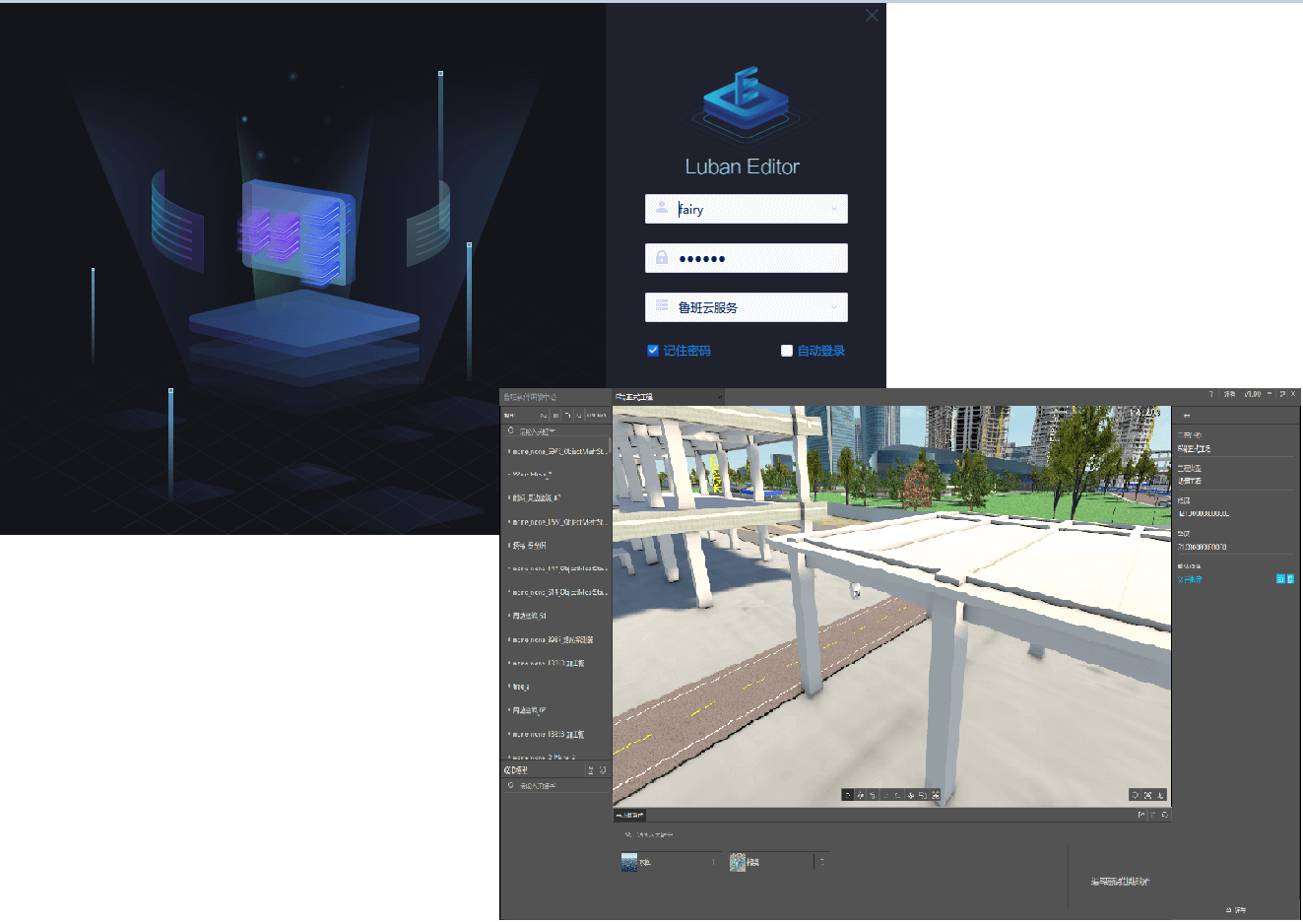Screen dimensions: 1303x924
Task: Uncheck the 记住密码 checkbox
Action: (652, 351)
